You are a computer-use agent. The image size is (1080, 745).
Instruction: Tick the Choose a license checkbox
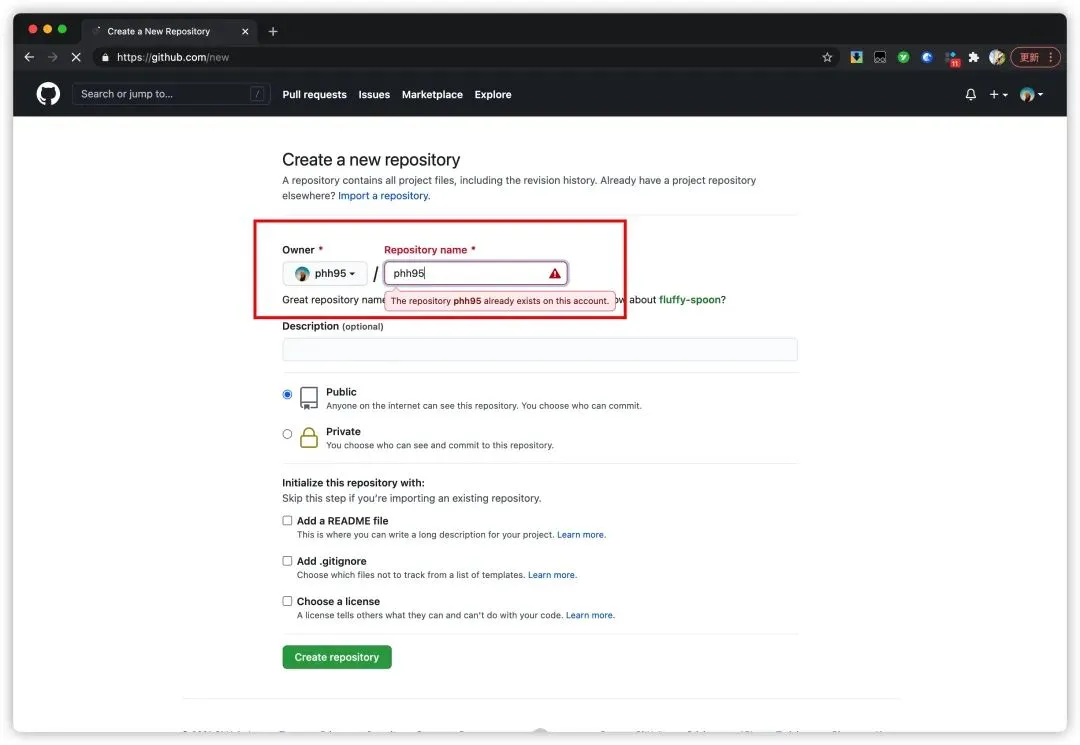pos(288,601)
